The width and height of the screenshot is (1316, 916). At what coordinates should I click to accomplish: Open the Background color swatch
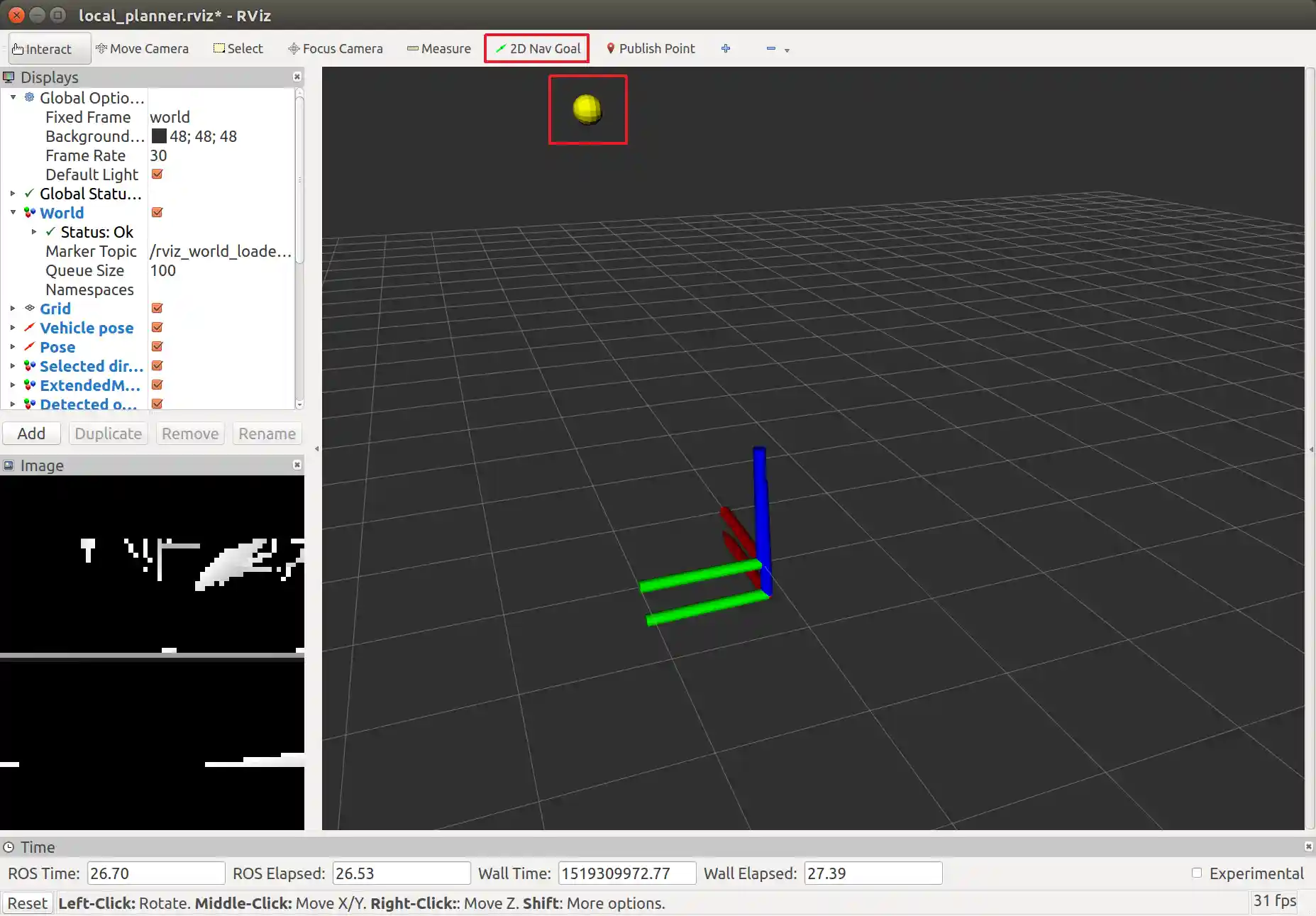(x=157, y=136)
